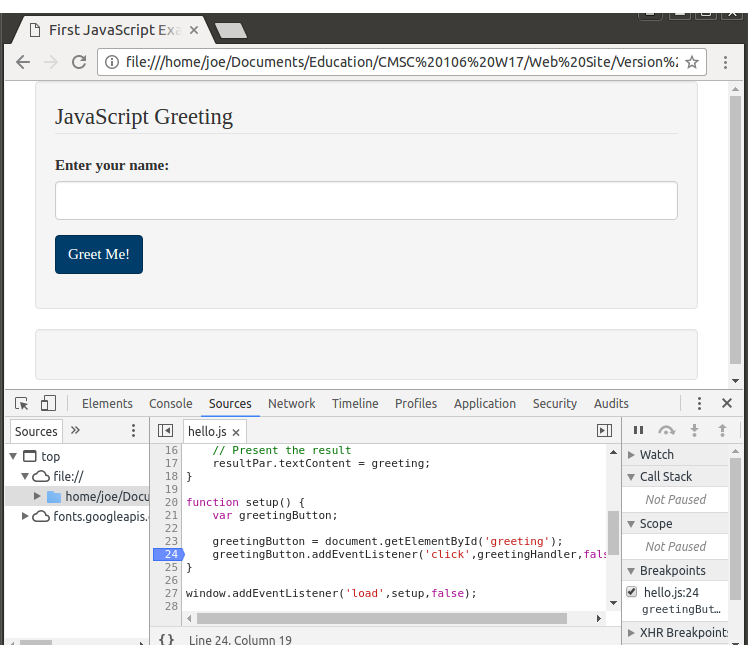
Task: Open the Audits tab
Action: coord(611,404)
